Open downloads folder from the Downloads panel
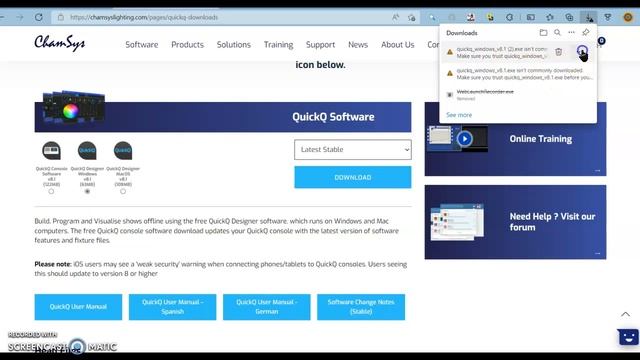 (x=543, y=32)
